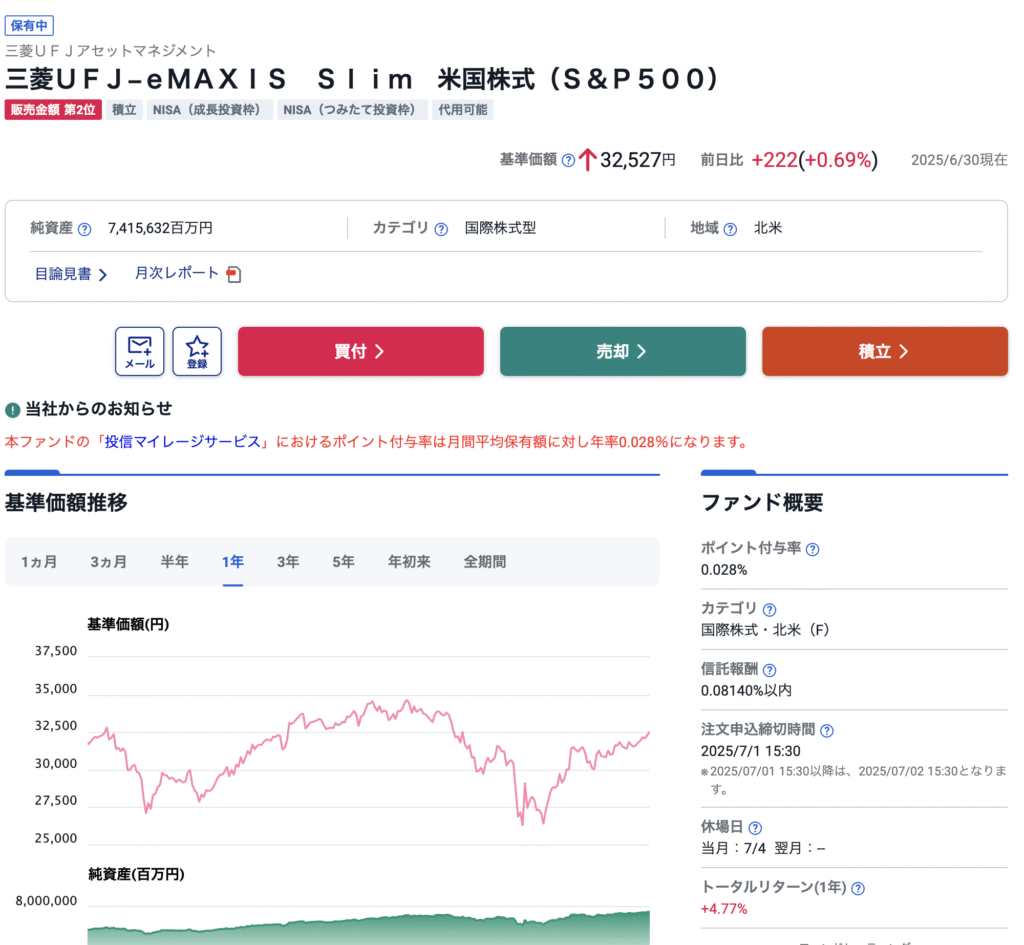Open help icon next to 基準価額
Viewport: 1024px width, 945px height.
click(x=568, y=160)
